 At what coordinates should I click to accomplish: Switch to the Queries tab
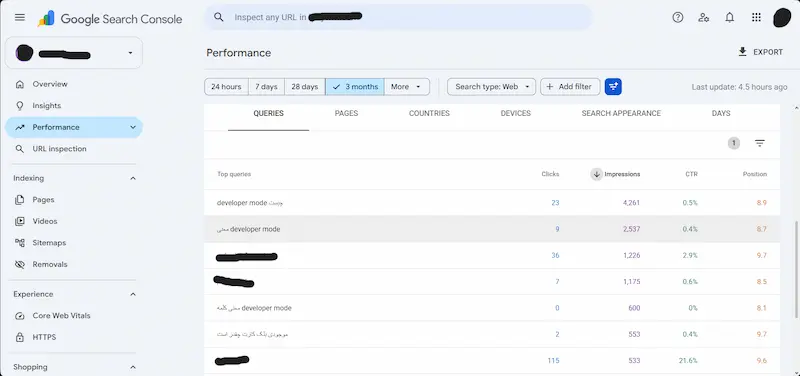(x=268, y=114)
